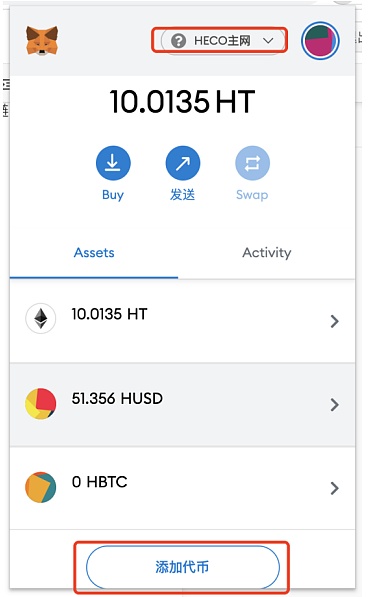Click the Buy label text
This screenshot has width=369, height=597.
pos(113,195)
